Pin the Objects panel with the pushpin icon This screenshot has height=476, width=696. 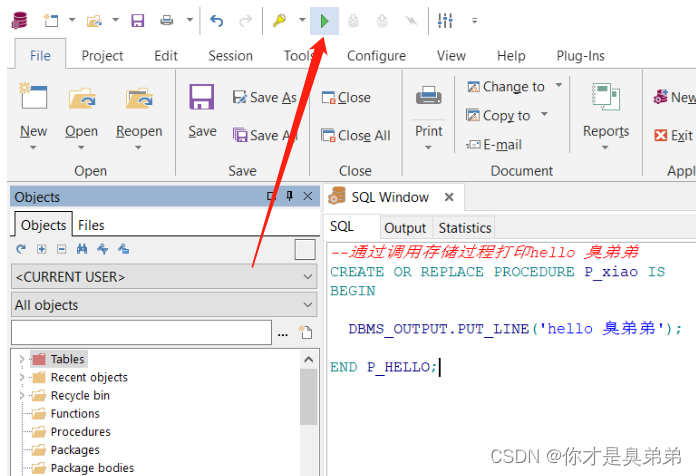click(290, 196)
